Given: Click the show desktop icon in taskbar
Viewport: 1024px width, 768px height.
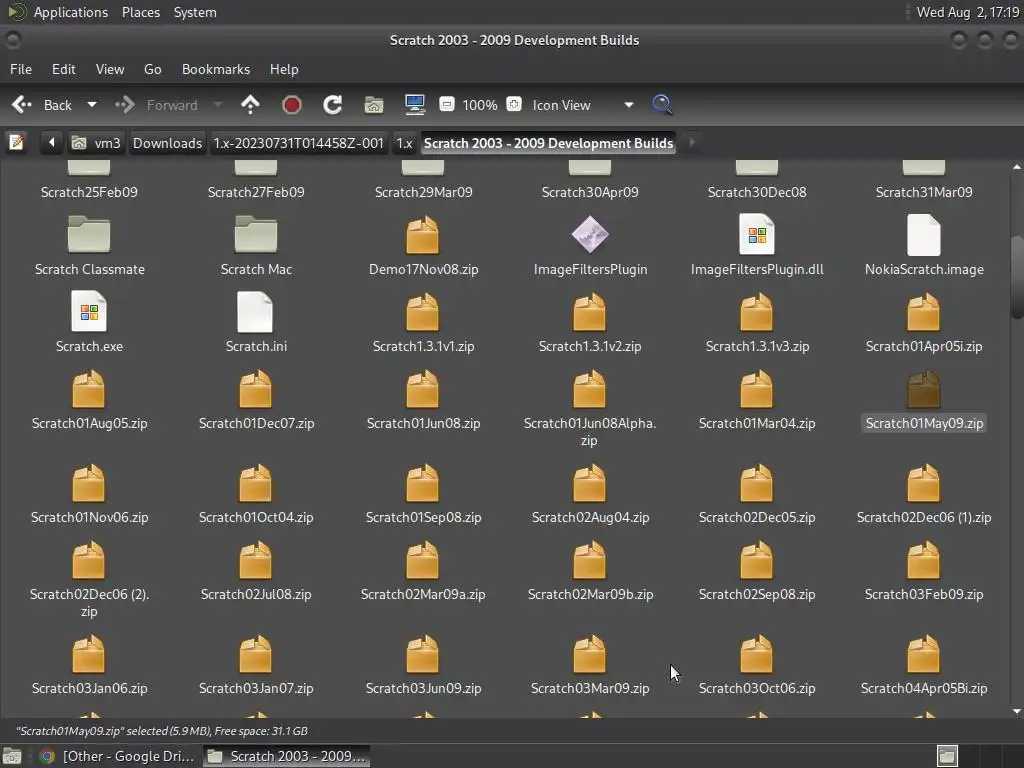Looking at the screenshot, I should [12, 756].
